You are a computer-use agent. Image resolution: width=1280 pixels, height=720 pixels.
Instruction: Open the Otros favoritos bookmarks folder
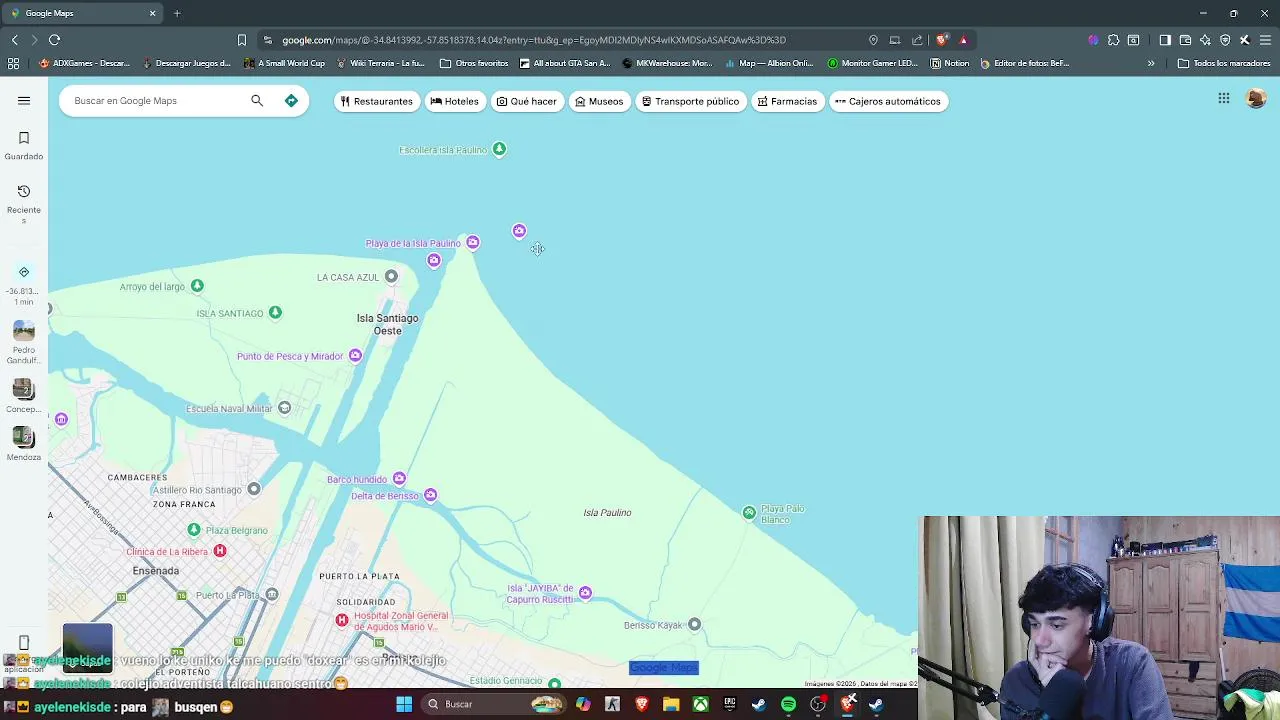(x=474, y=63)
